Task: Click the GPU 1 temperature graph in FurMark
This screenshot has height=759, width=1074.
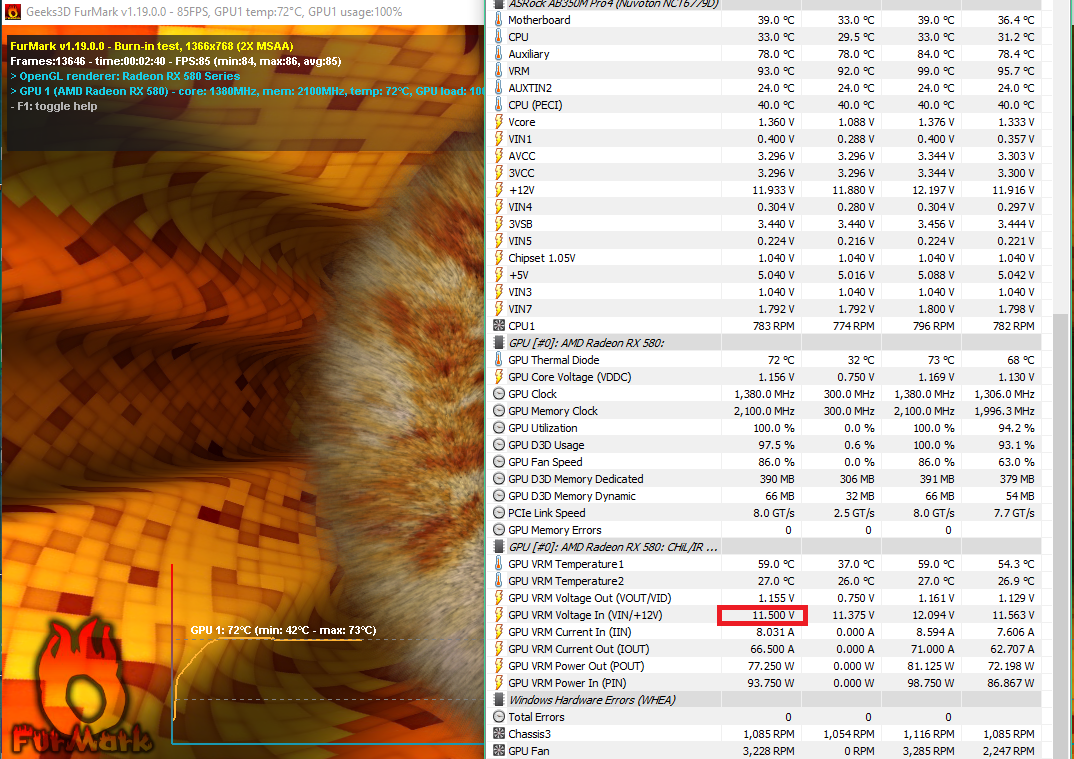Action: click(327, 654)
